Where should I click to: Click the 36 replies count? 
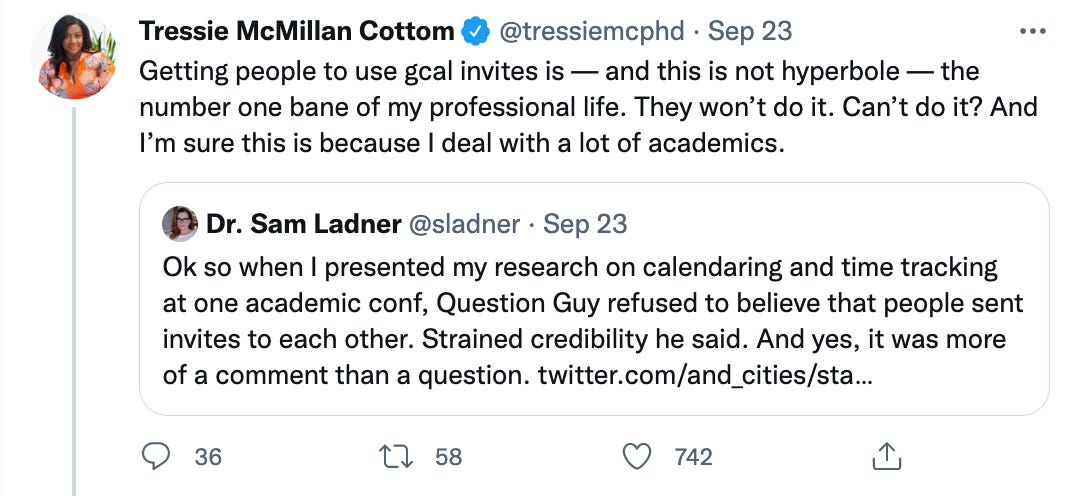coord(208,457)
